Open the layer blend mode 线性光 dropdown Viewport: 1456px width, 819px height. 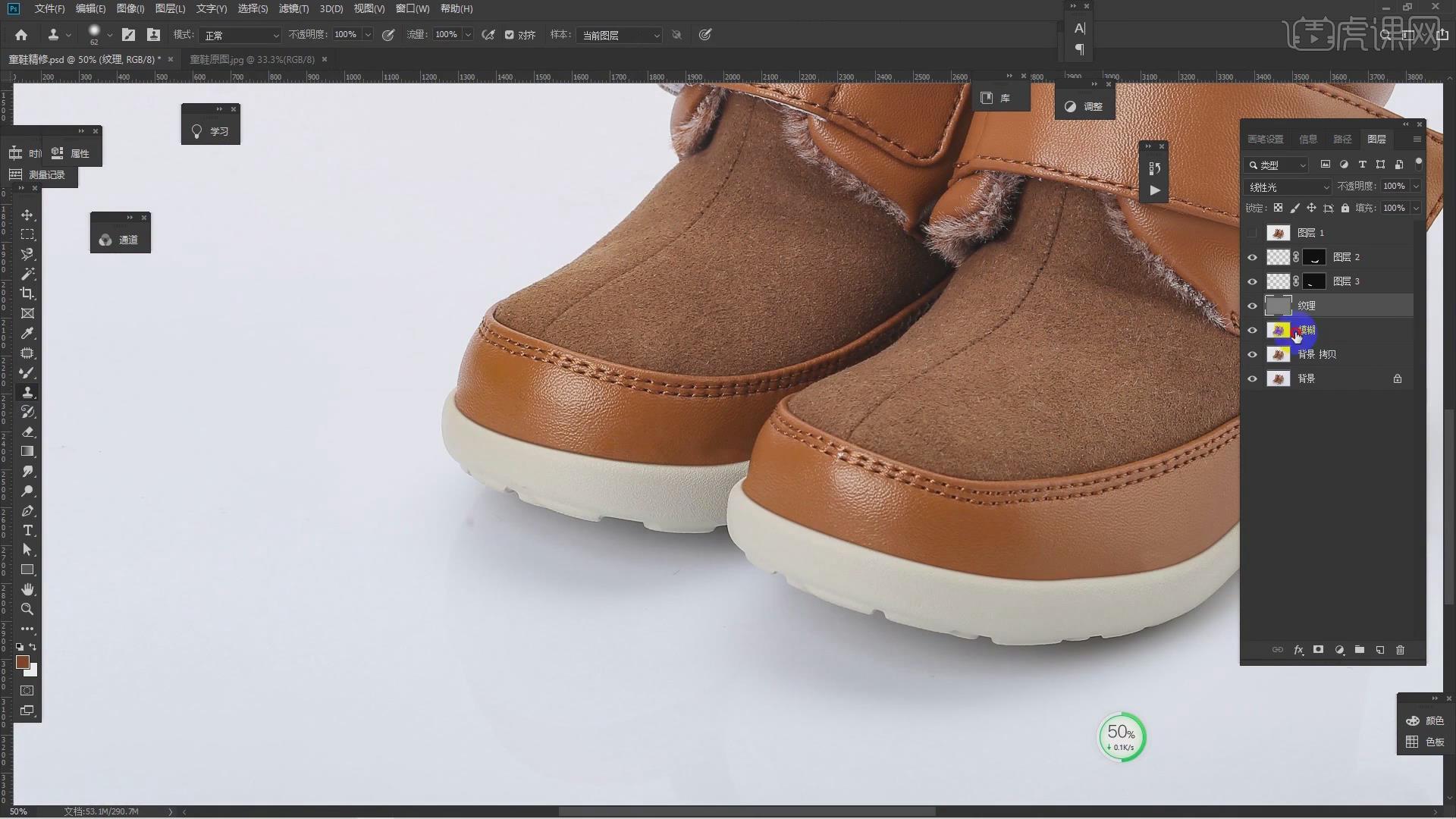[1288, 187]
